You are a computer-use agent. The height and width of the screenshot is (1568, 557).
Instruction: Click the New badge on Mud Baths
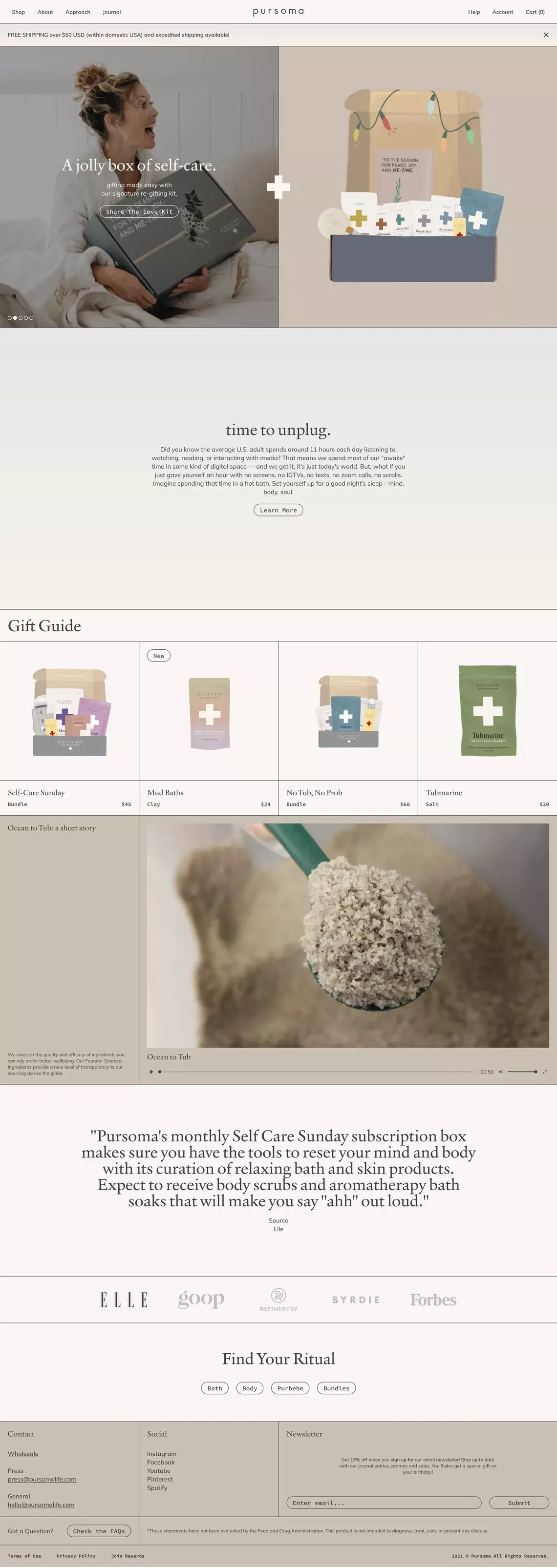(x=158, y=656)
